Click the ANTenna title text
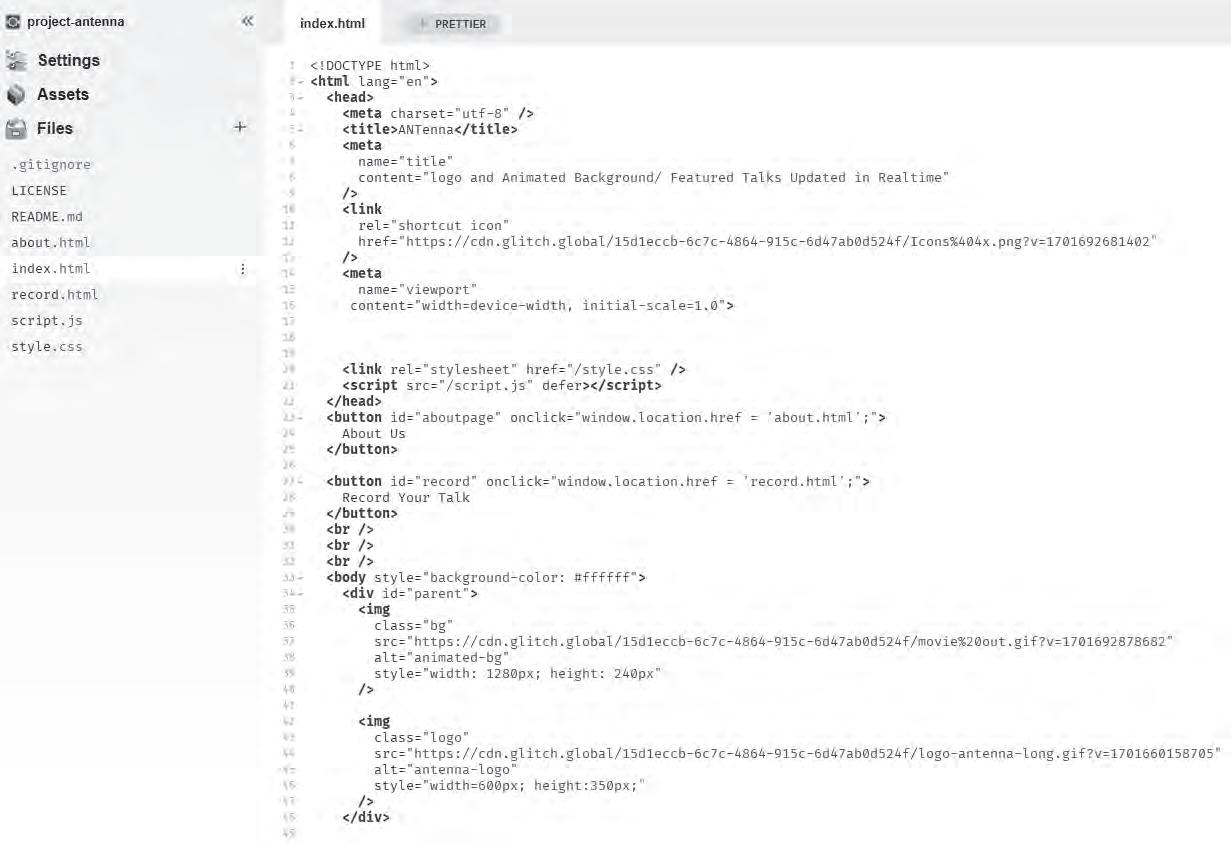 pyautogui.click(x=426, y=130)
